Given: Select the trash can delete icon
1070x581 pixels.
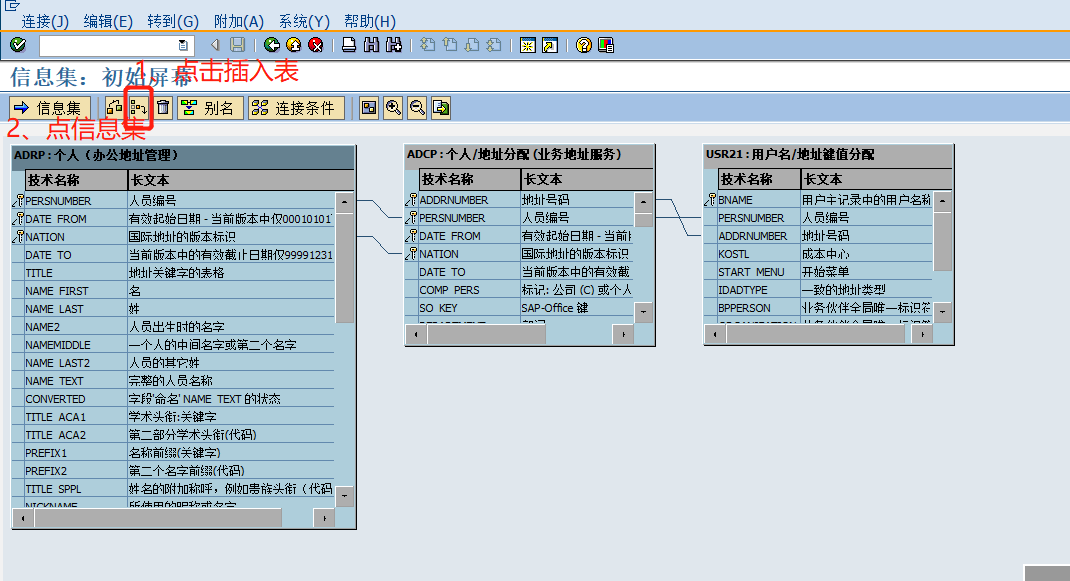Looking at the screenshot, I should click(164, 106).
